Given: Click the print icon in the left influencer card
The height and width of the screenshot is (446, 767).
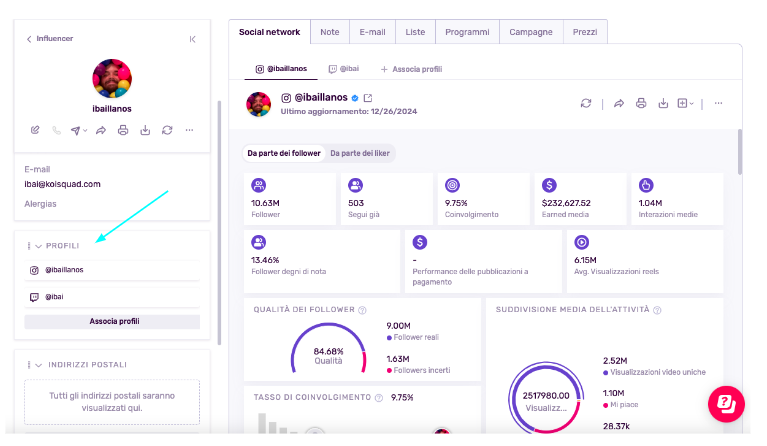Looking at the screenshot, I should pos(123,130).
